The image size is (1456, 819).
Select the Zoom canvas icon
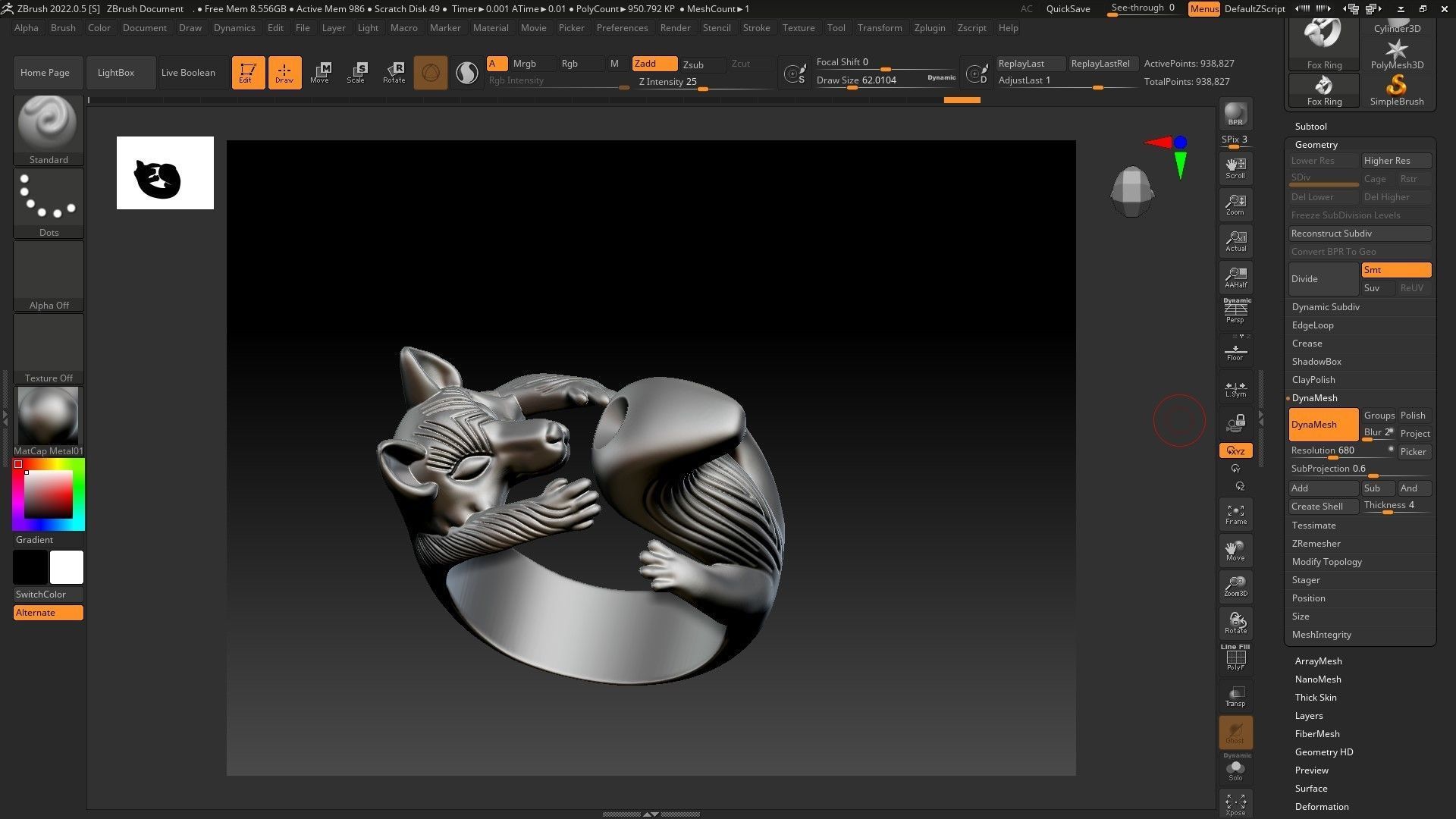pos(1235,205)
